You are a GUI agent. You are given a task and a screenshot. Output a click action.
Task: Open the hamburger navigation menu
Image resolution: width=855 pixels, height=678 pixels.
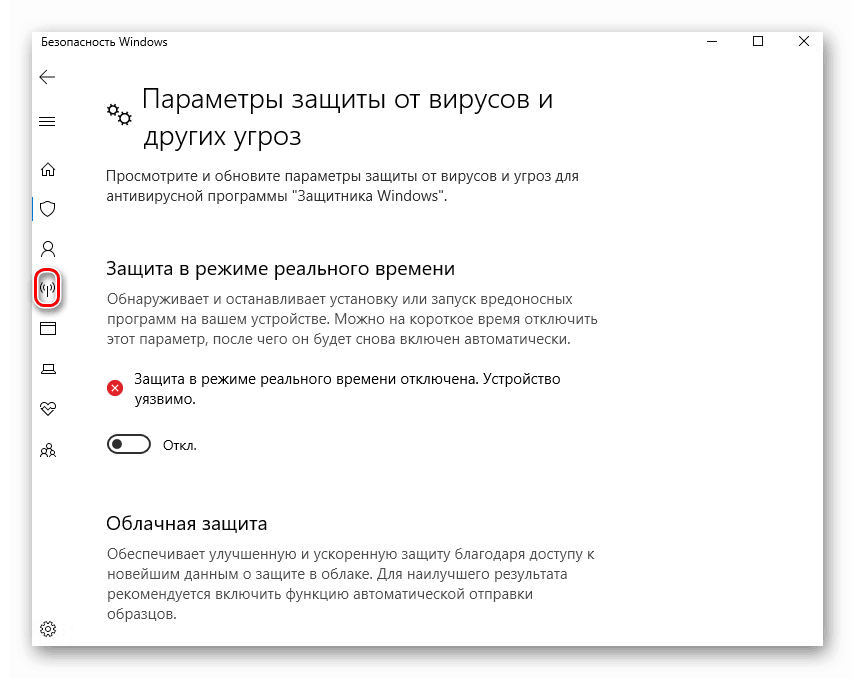pos(47,121)
